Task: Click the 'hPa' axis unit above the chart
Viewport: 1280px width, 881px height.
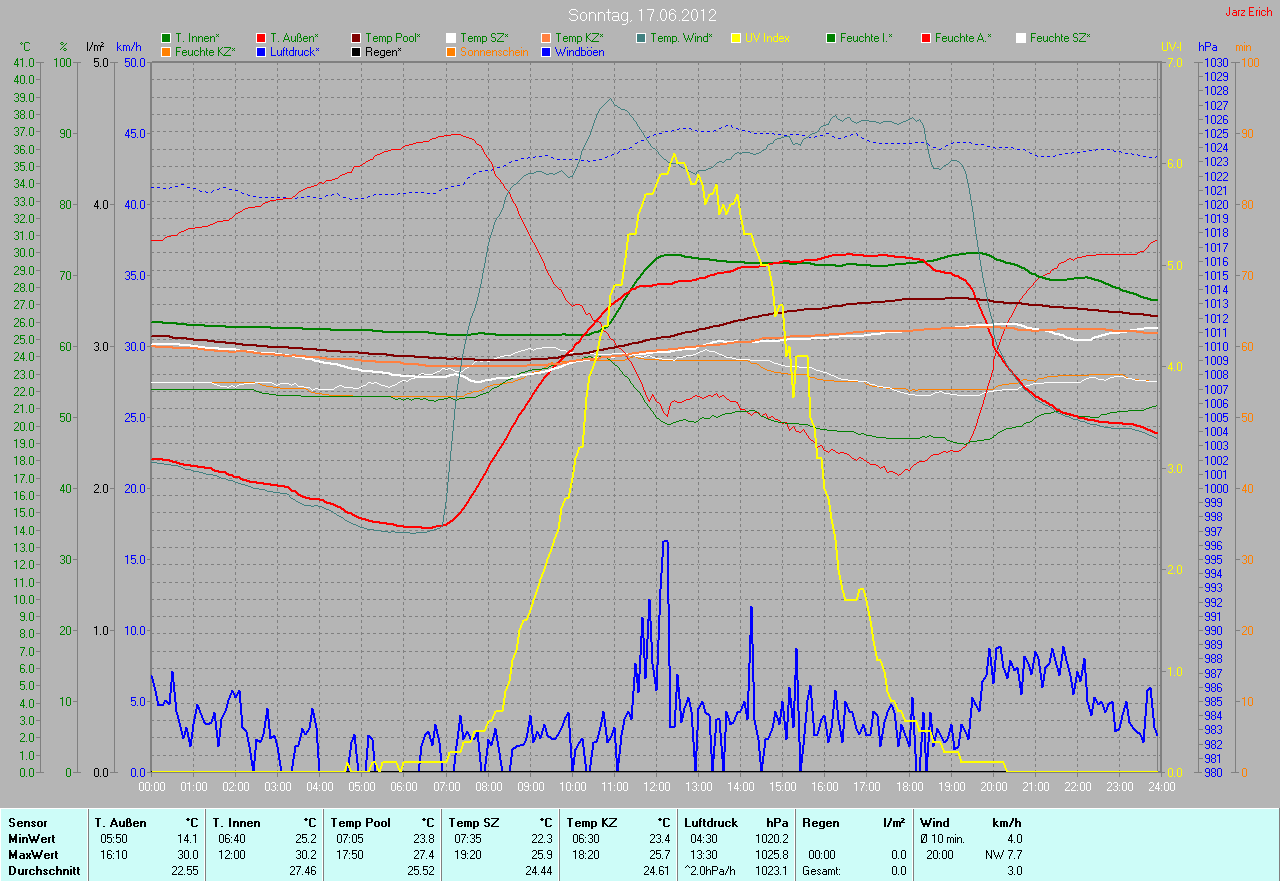Action: click(1209, 47)
